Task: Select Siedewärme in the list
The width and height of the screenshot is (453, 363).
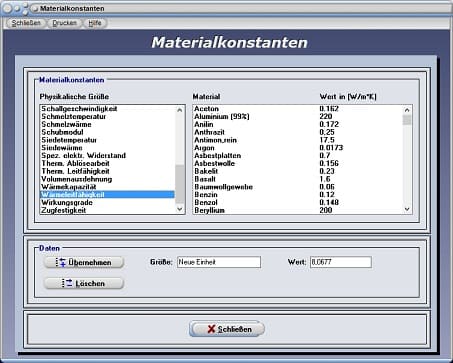Action: coord(107,148)
